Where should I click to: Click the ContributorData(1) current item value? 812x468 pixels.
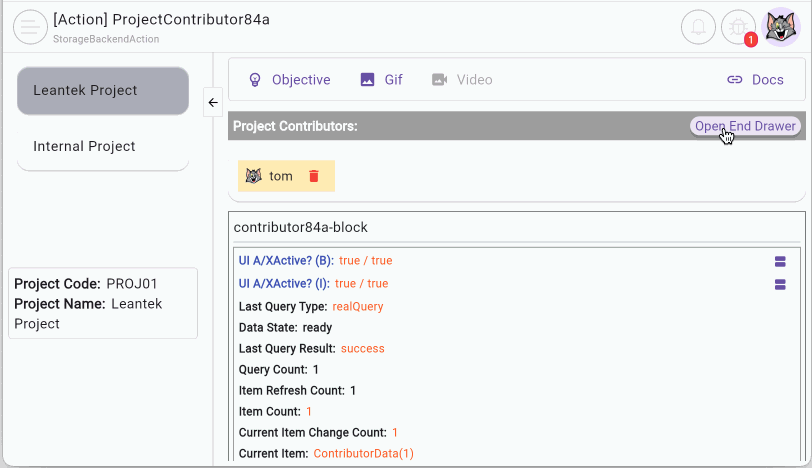[x=363, y=453]
